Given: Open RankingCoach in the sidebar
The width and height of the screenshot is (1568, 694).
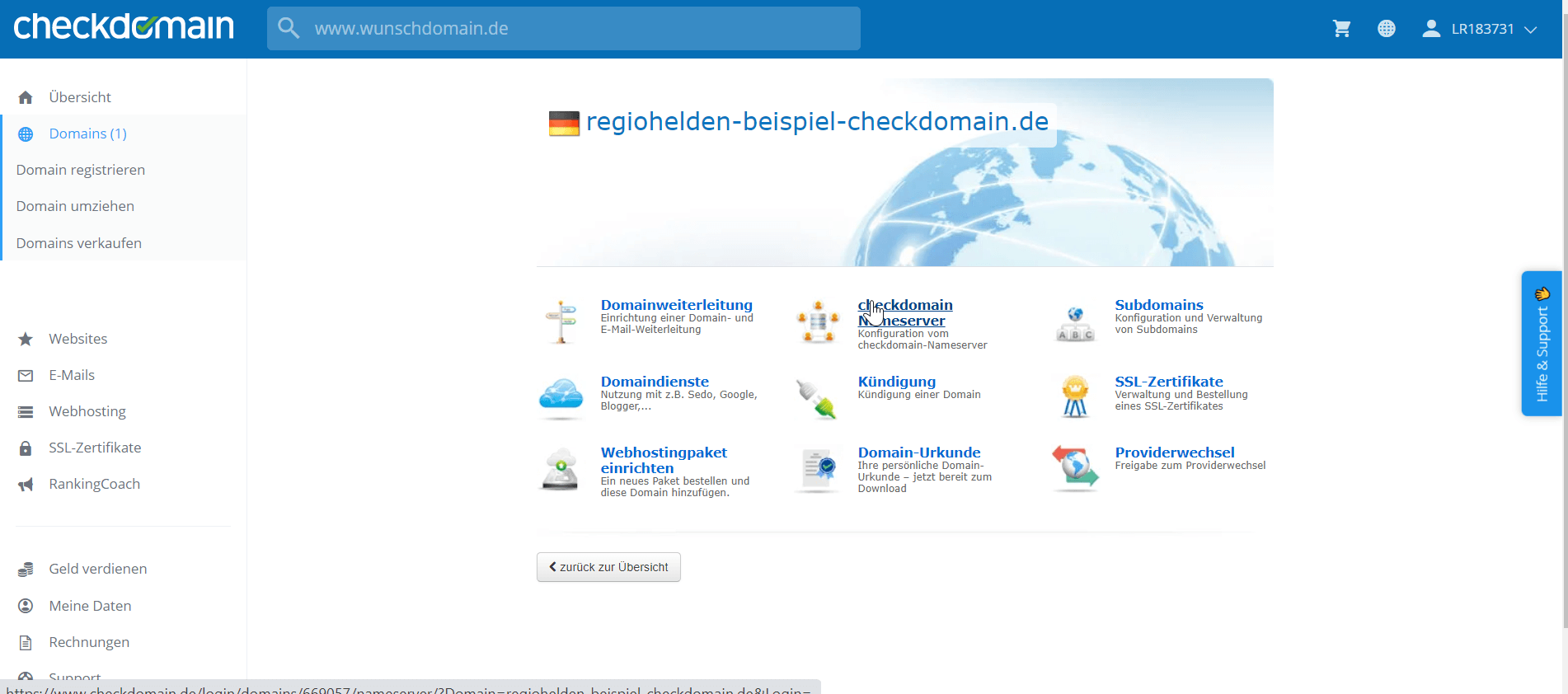Looking at the screenshot, I should tap(95, 484).
